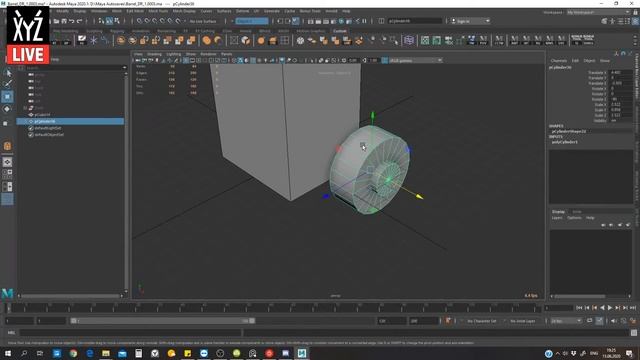Click the pCylinderShape node in Channel Box
The image size is (640, 360).
tap(569, 131)
